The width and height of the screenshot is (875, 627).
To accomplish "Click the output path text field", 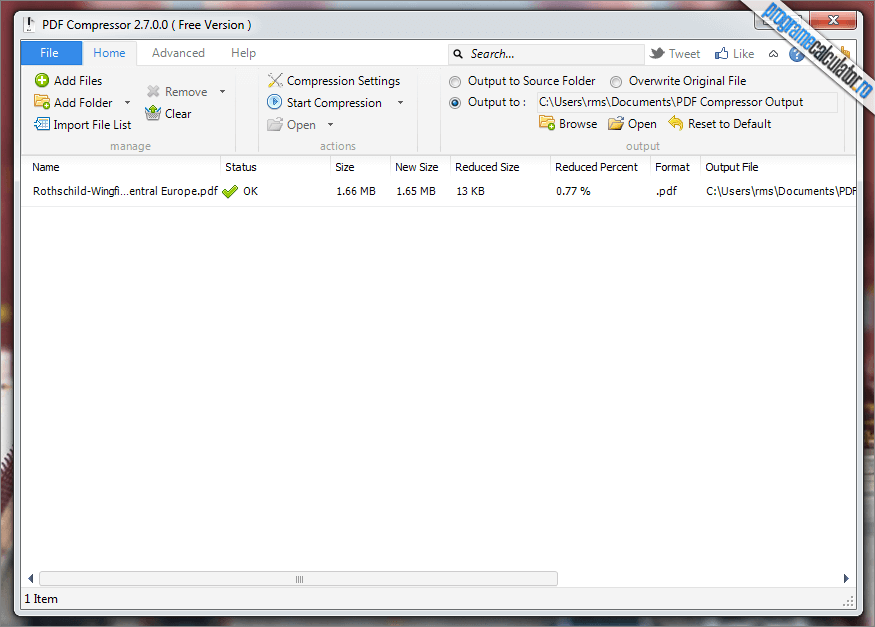I will (x=687, y=103).
